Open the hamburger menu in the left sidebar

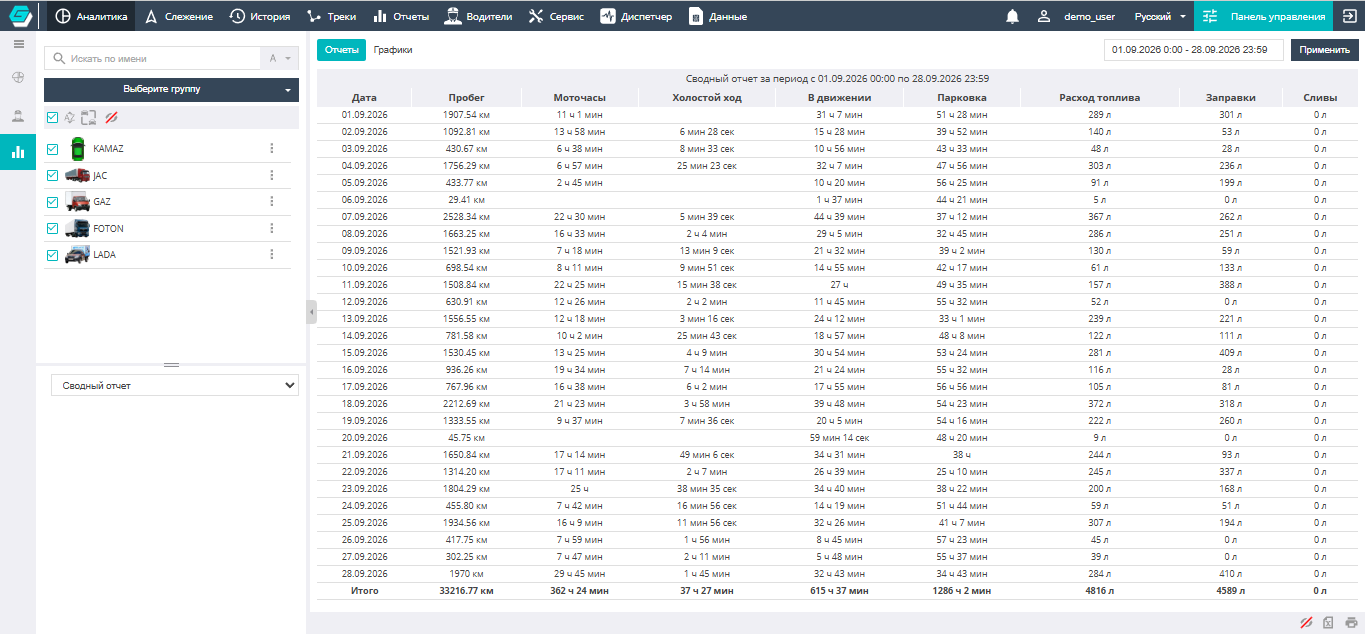[x=18, y=44]
